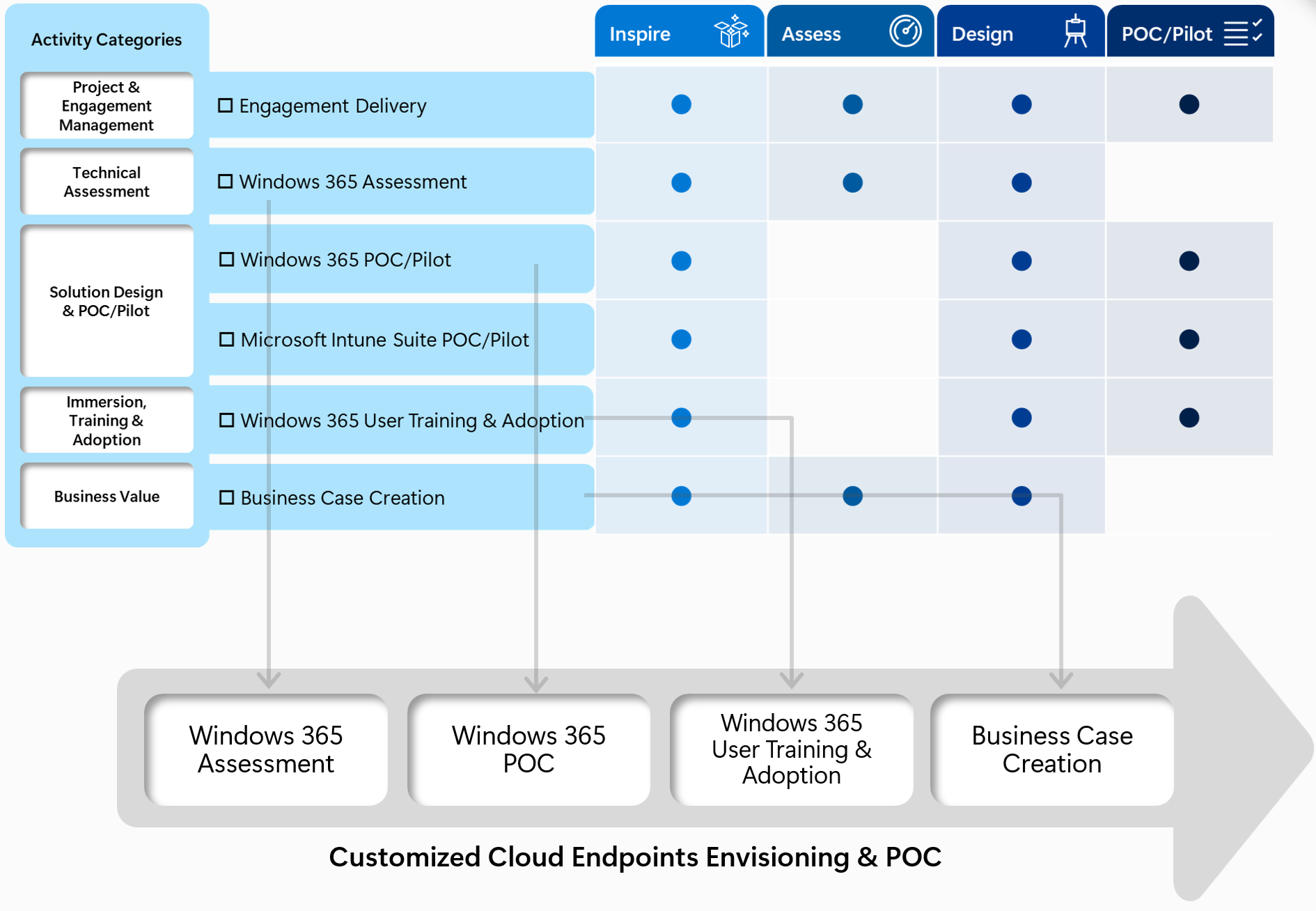The image size is (1316, 911).
Task: Click the Technical Assessment category box
Action: tap(107, 182)
